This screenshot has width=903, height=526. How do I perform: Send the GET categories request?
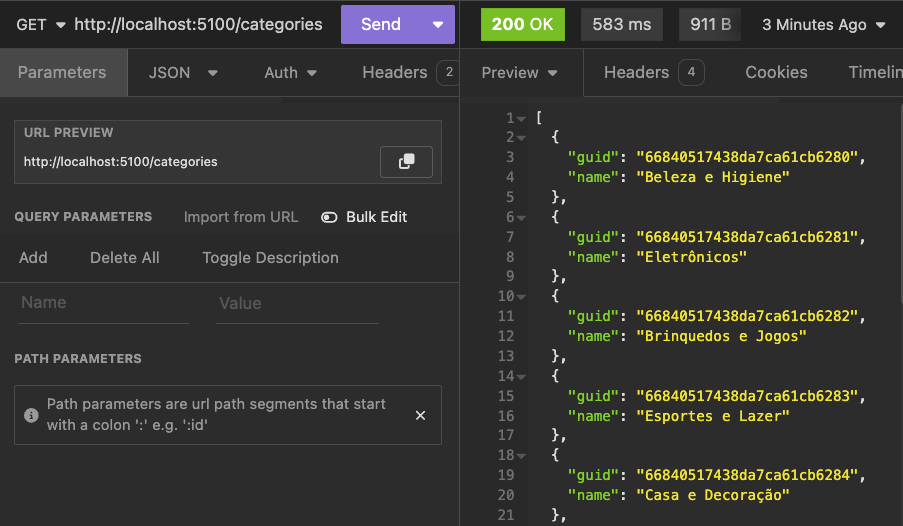click(x=380, y=24)
